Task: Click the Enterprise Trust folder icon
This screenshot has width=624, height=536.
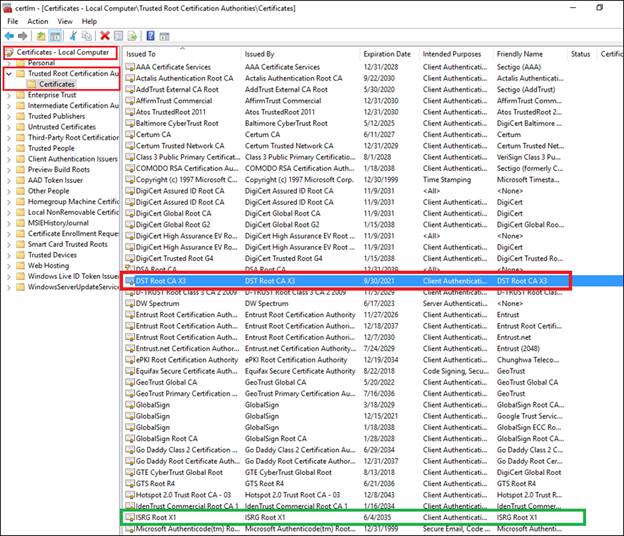Action: [20, 95]
